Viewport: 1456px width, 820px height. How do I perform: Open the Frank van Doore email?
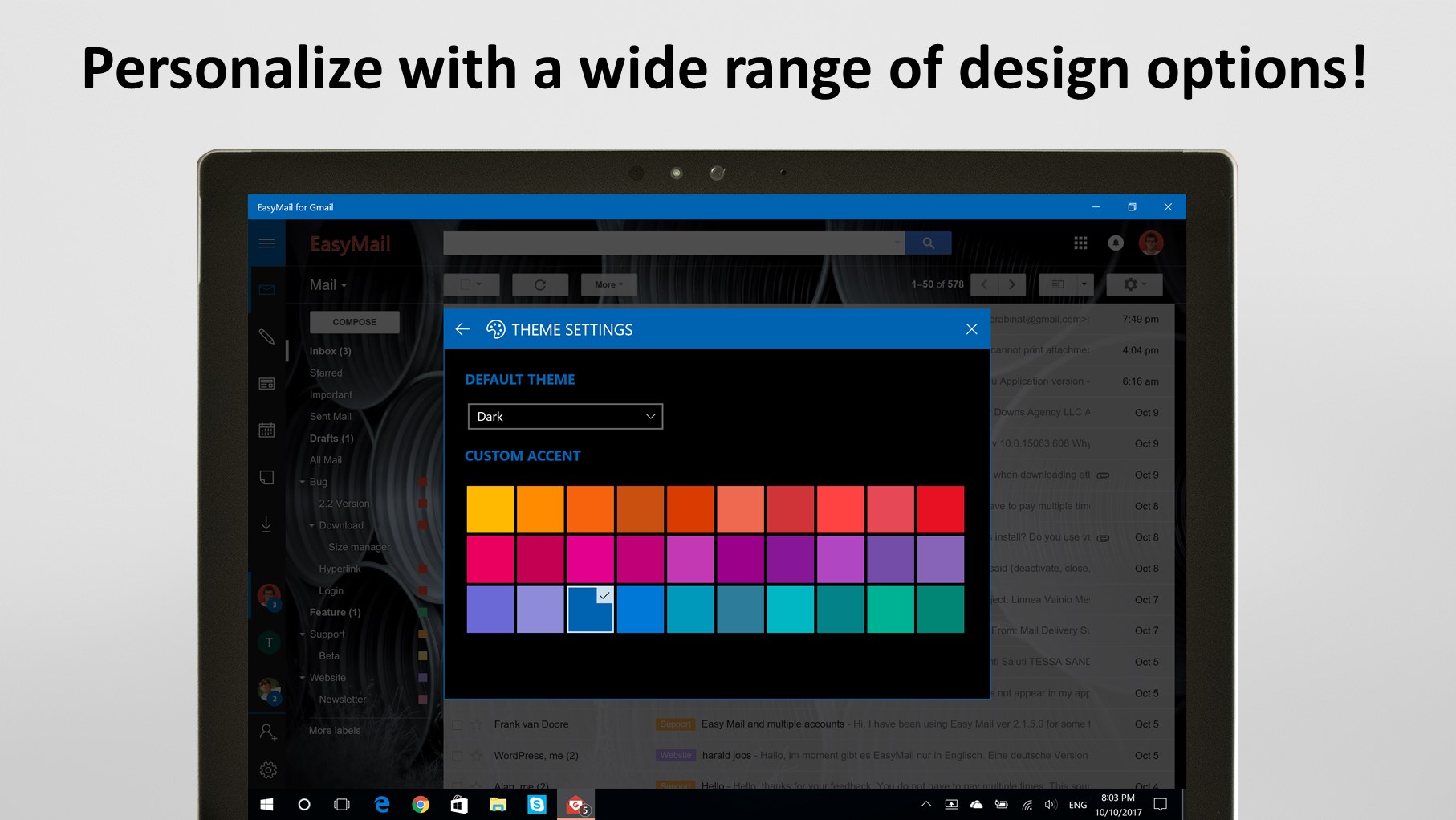tap(809, 724)
